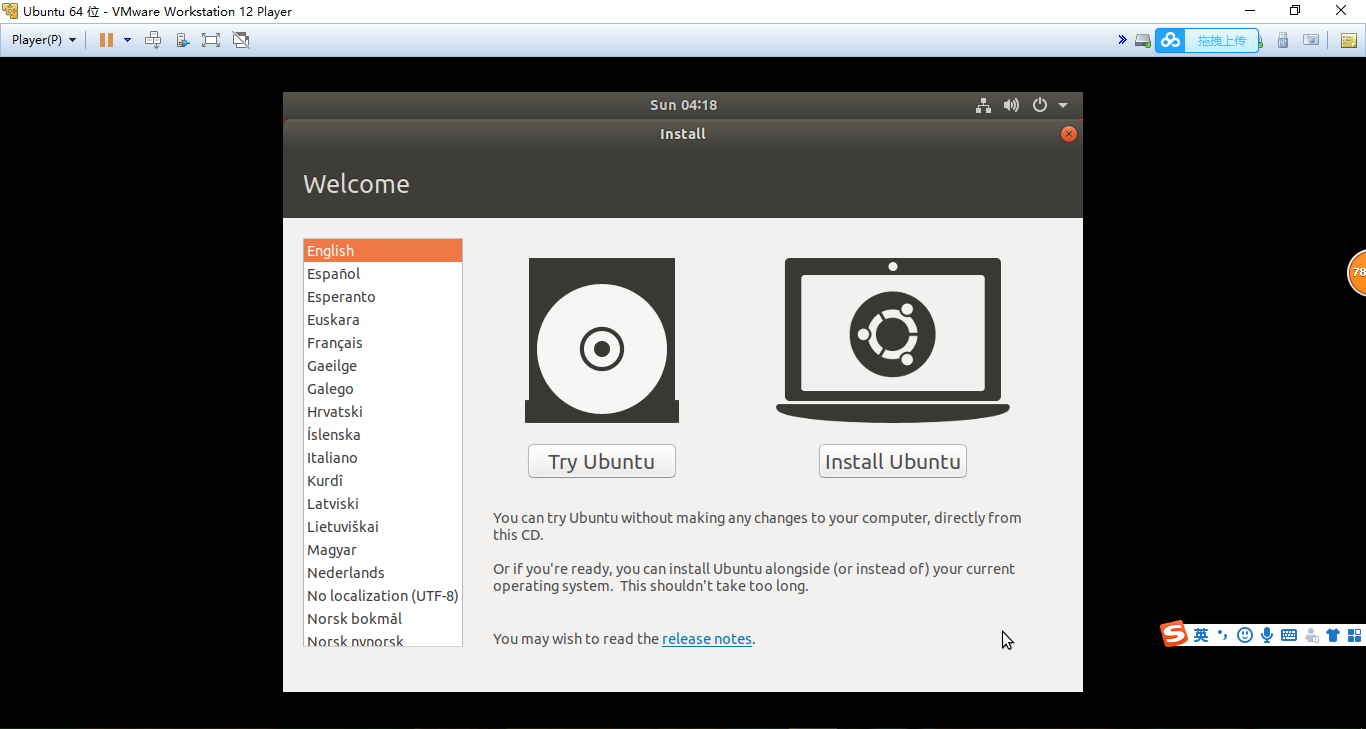This screenshot has height=729, width=1366.
Task: Select Gaeilge language
Action: click(383, 366)
